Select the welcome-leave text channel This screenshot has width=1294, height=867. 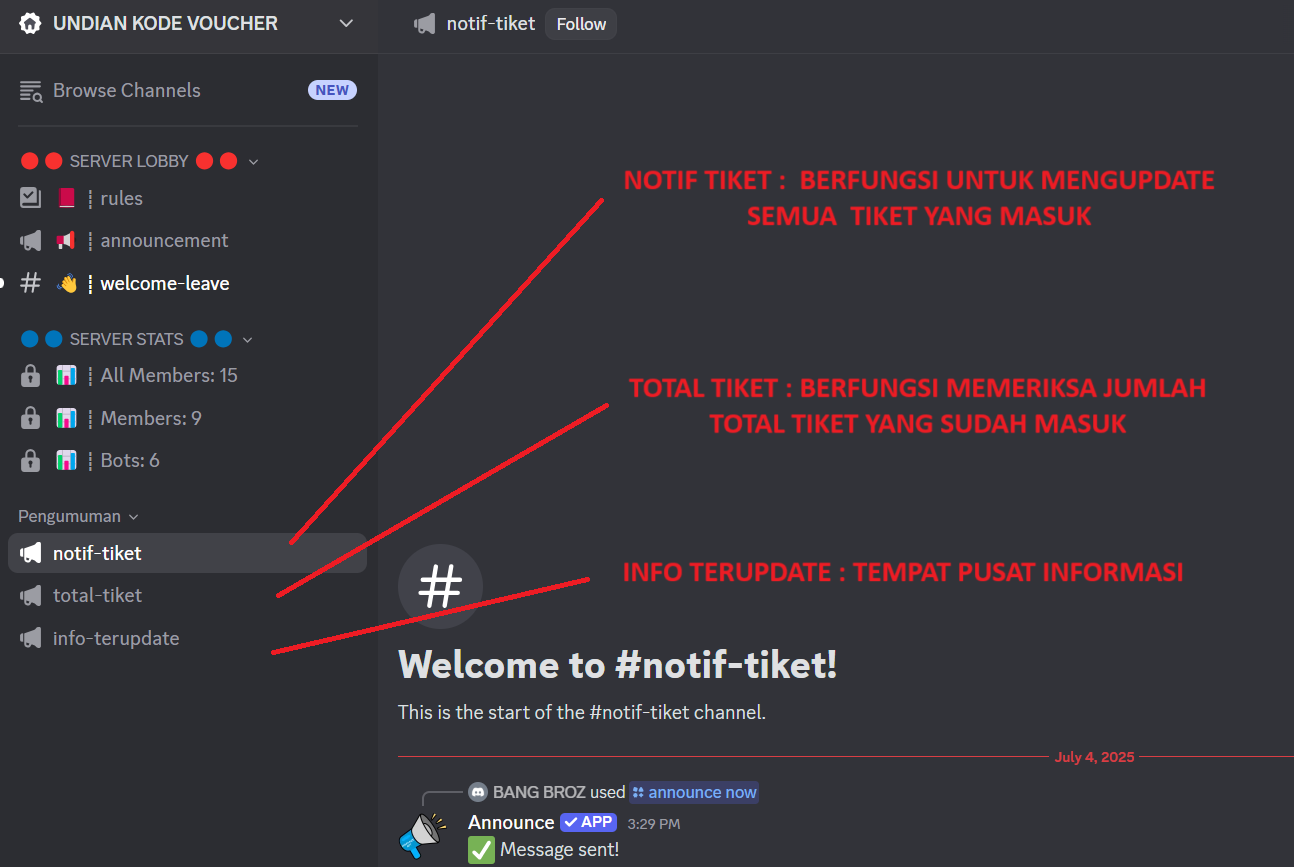tap(187, 283)
